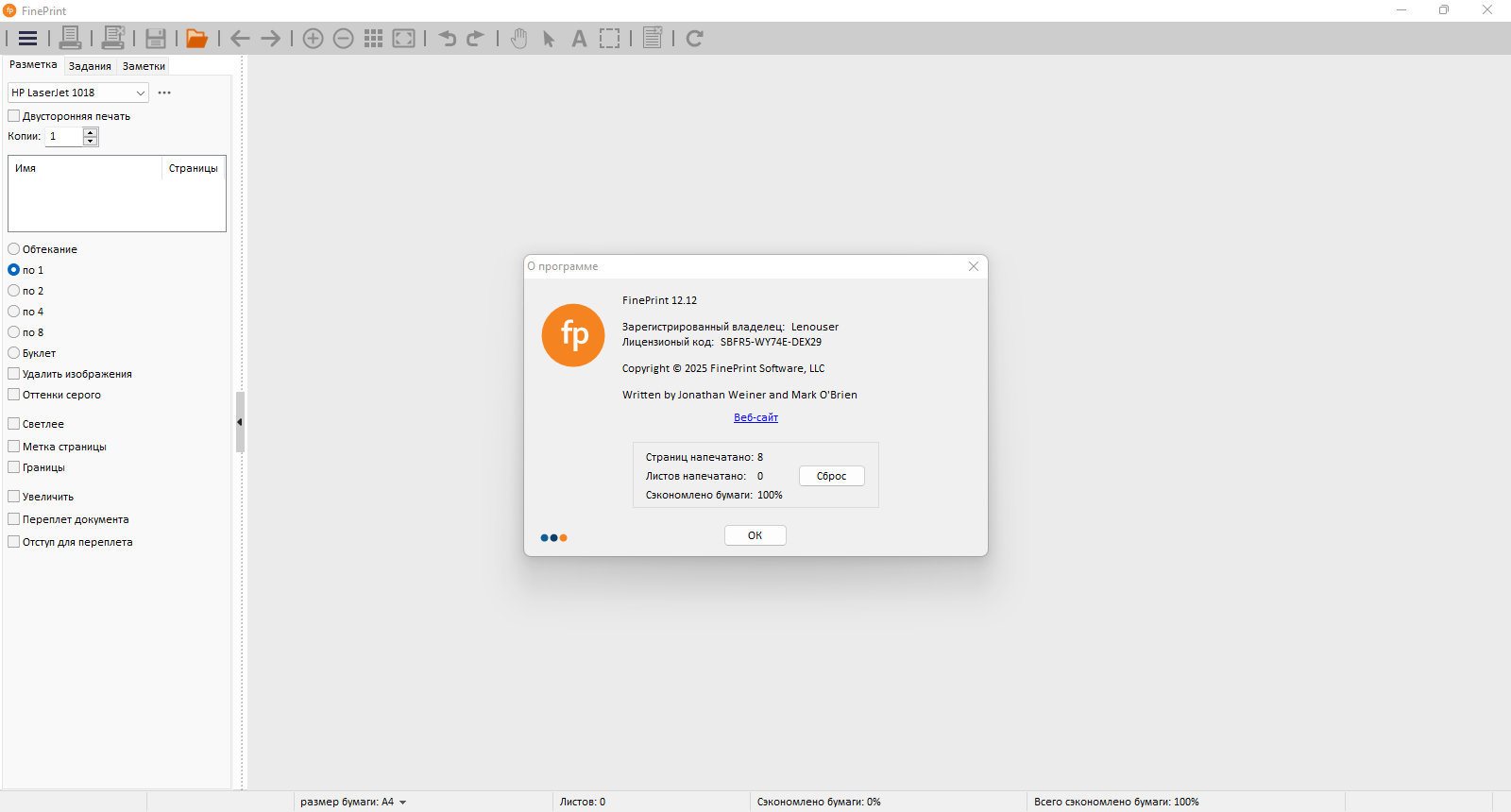Select the text 'A' tool
The height and width of the screenshot is (812, 1511).
click(x=579, y=39)
